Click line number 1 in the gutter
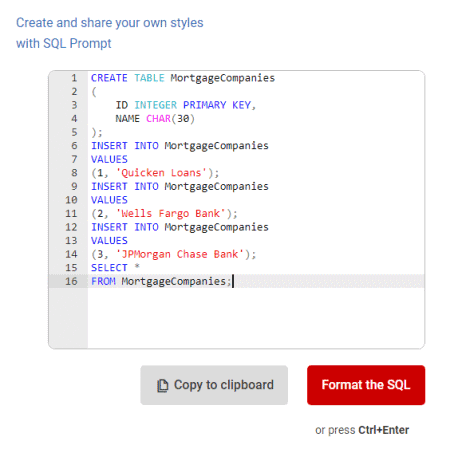 pos(74,78)
